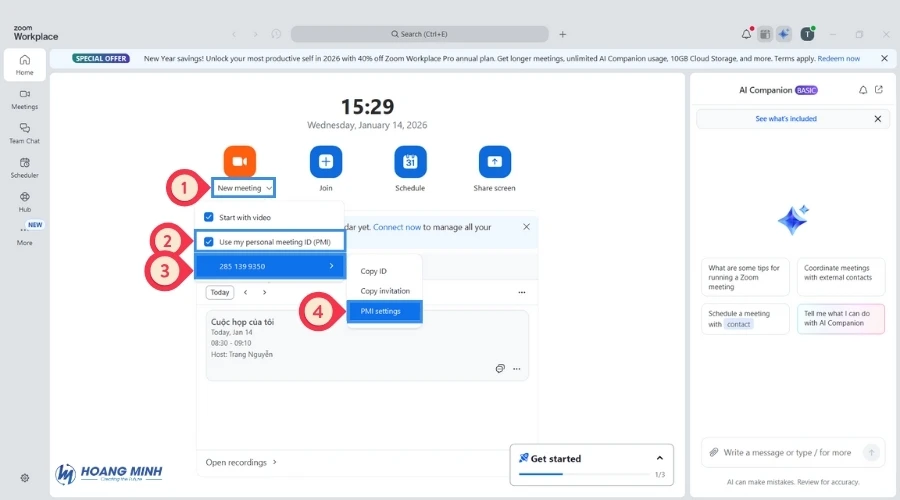Click the orange New meeting camera icon
The height and width of the screenshot is (500, 900).
click(240, 161)
